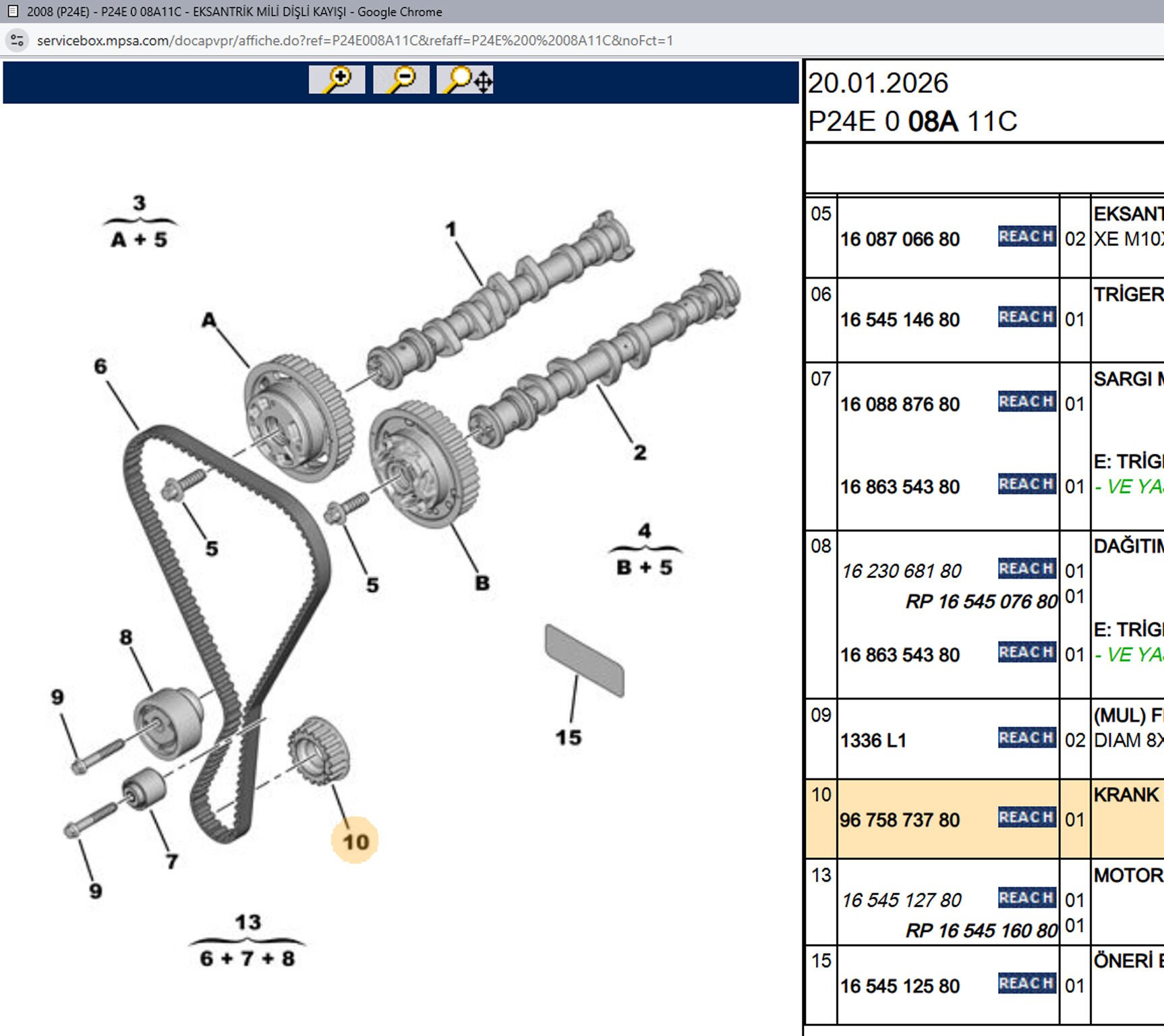This screenshot has height=1036, width=1164.
Task: Click callout number 8 on tensioner pulley
Action: tap(126, 637)
